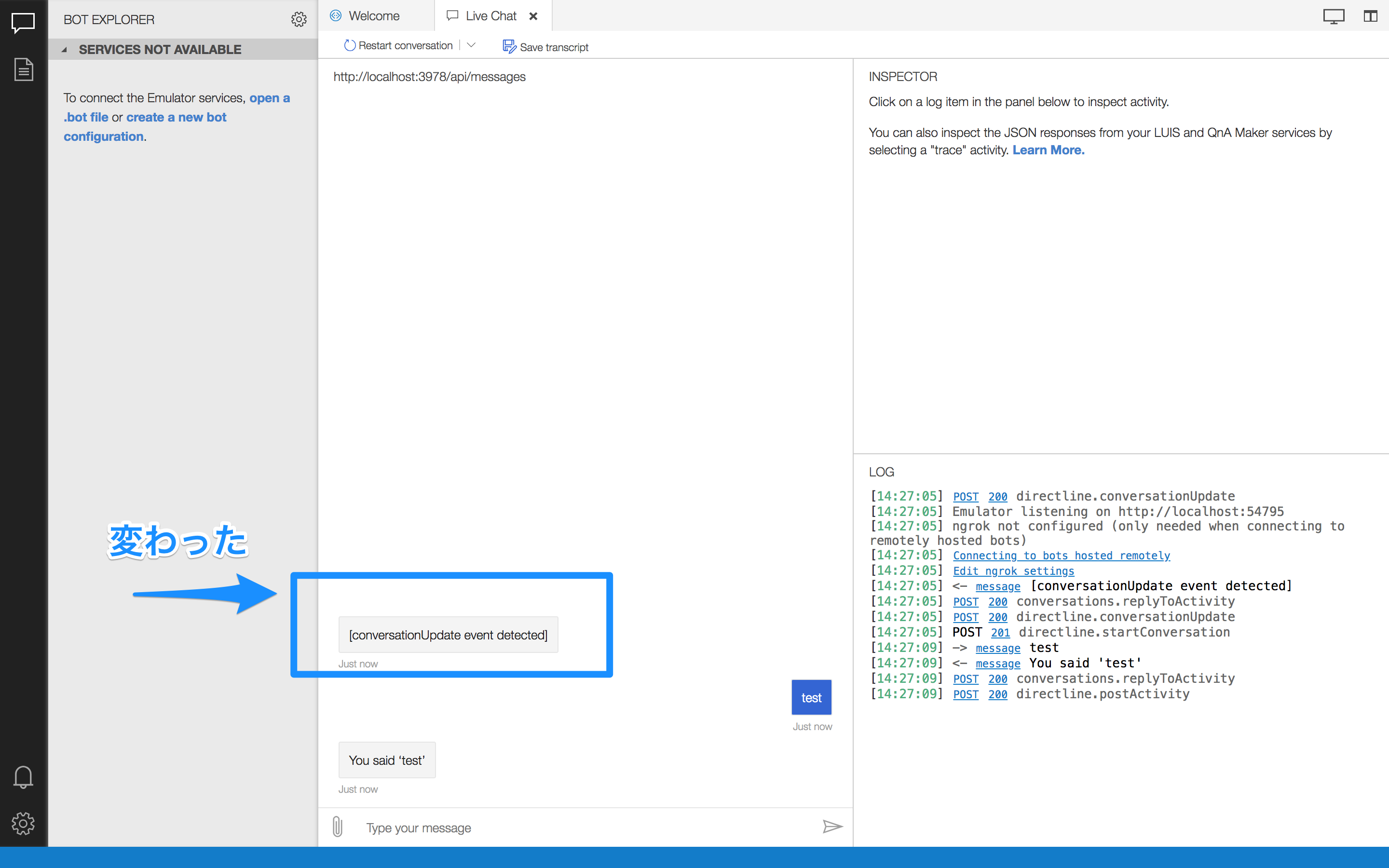Screen dimensions: 1389x868
Task: Click 'open a .bot file' link
Action: point(177,108)
